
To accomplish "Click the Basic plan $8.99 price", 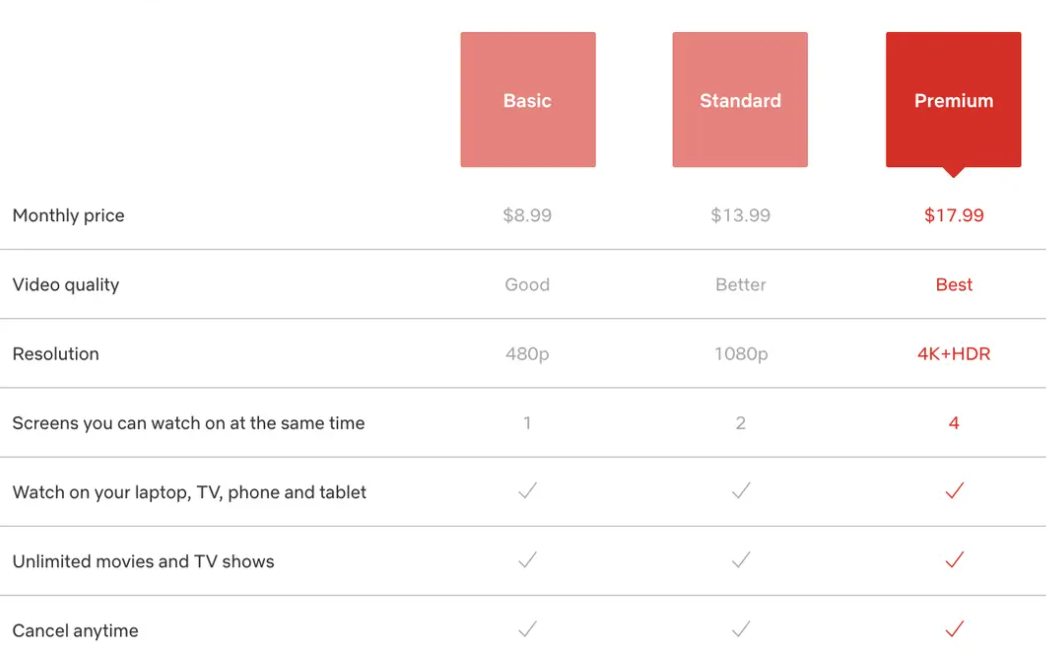I will coord(527,215).
